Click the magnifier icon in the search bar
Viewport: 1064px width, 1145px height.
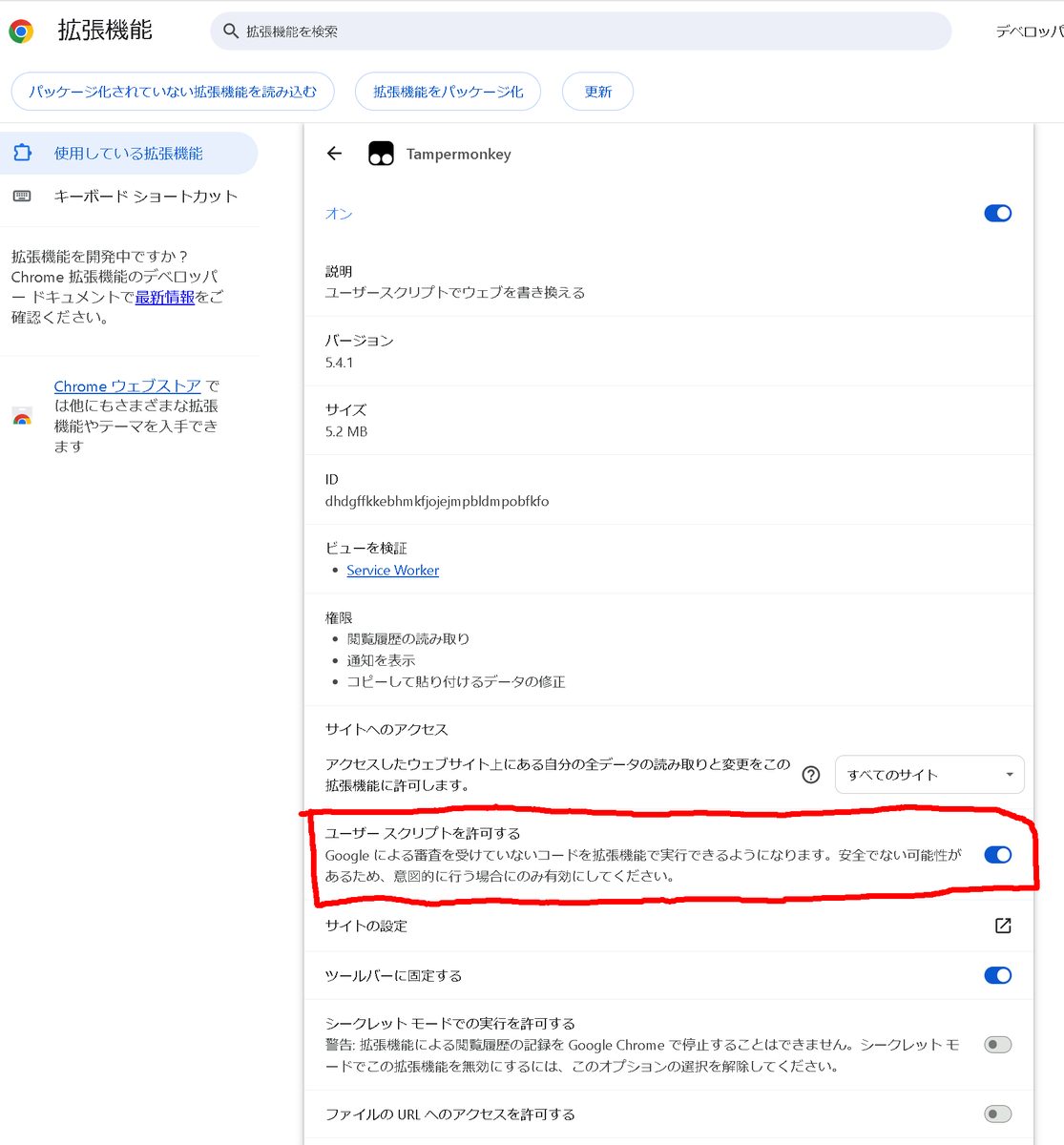(230, 31)
